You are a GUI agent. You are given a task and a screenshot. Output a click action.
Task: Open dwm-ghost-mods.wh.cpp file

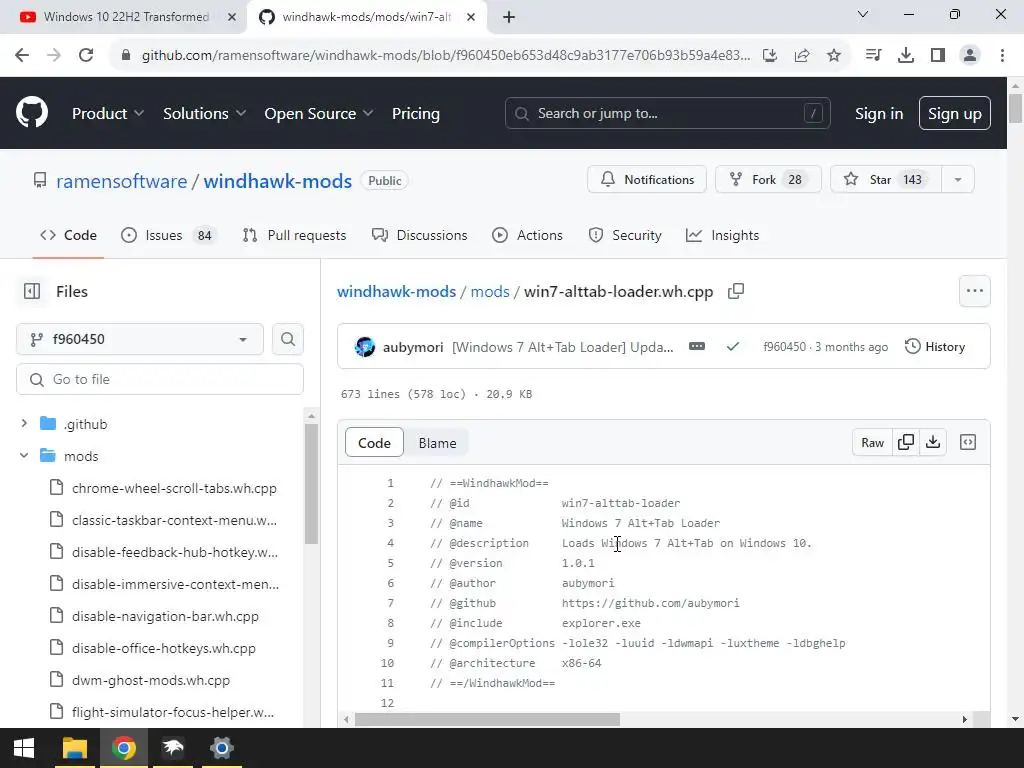click(x=150, y=680)
